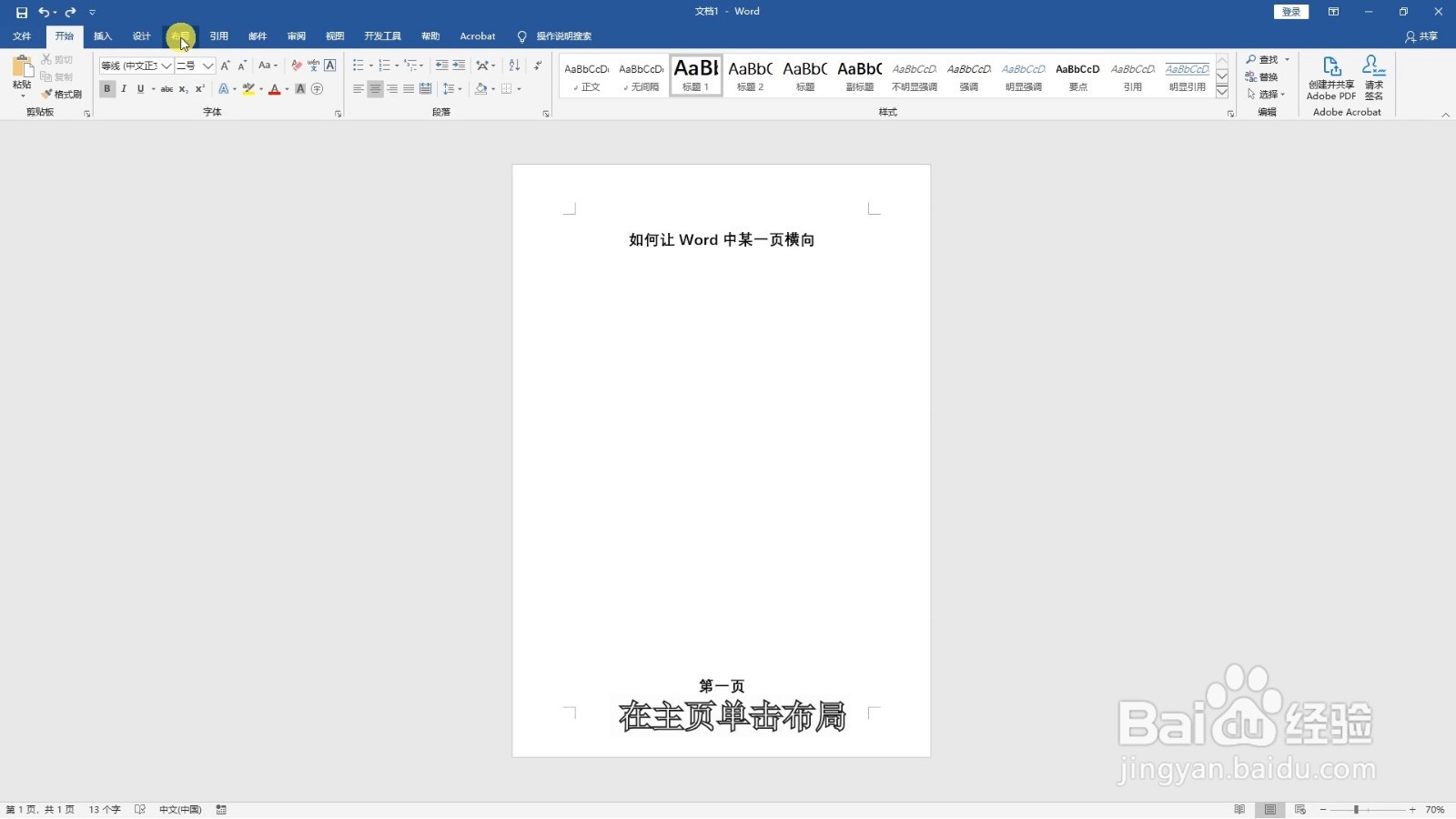Align text to the right
1456x819 pixels.
[391, 89]
